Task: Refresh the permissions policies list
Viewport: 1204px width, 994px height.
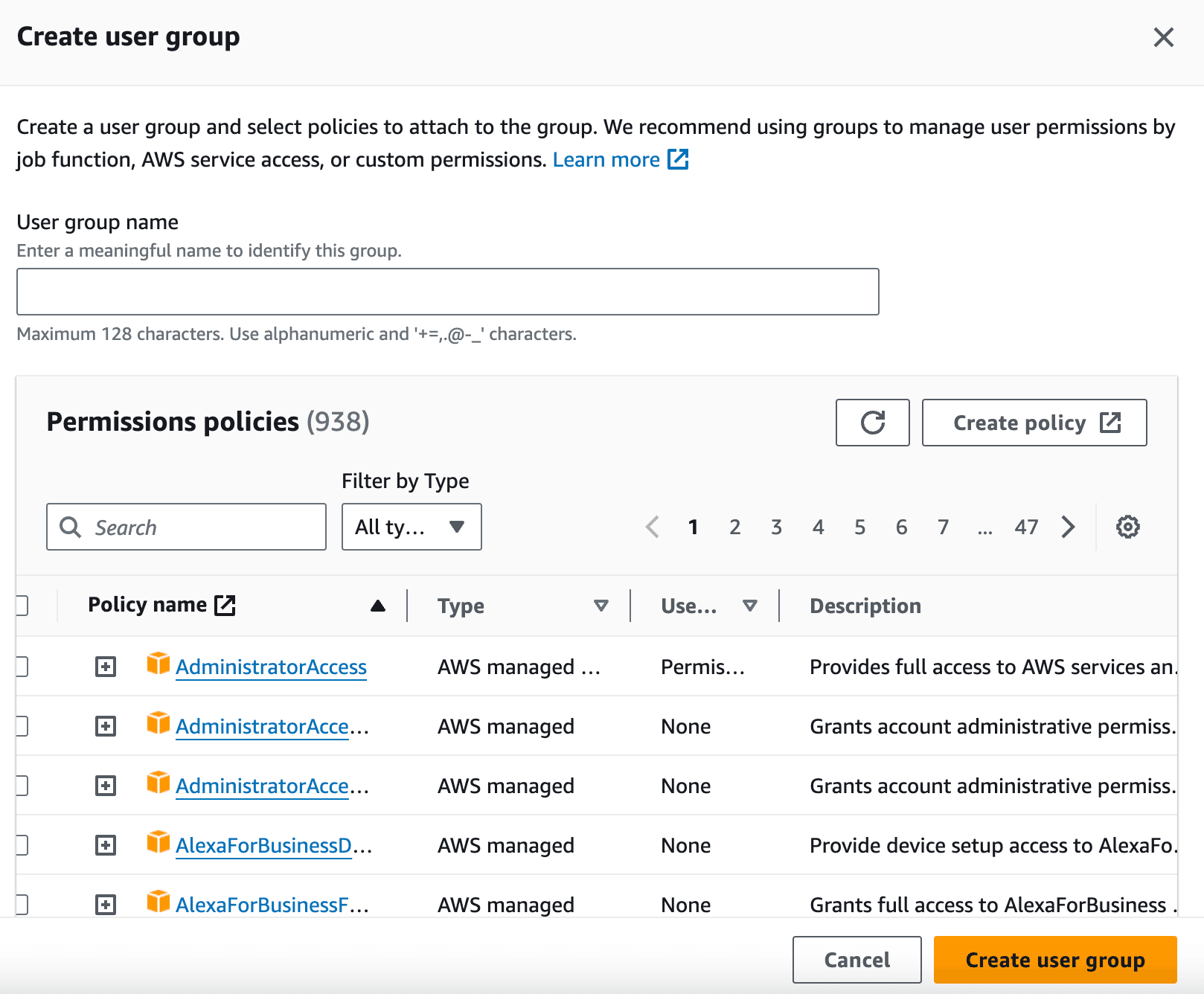Action: click(x=872, y=423)
